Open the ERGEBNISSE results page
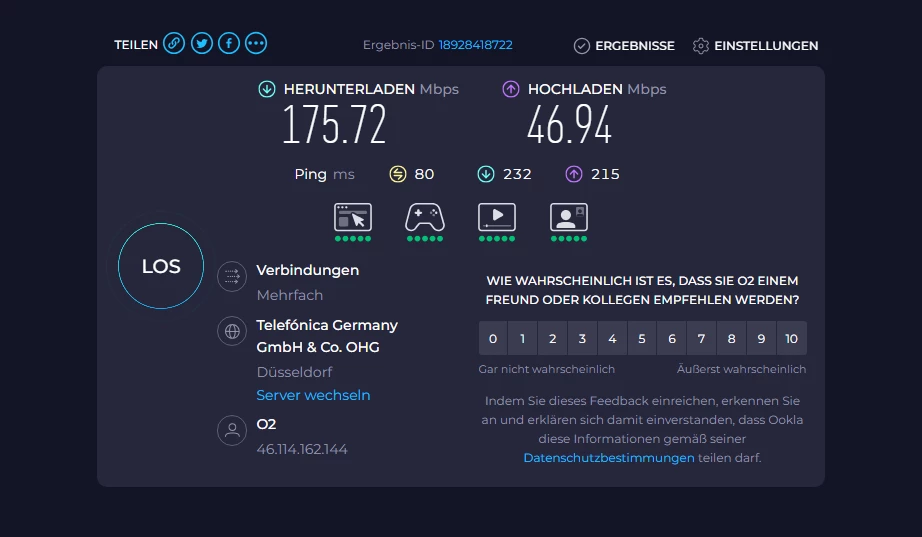 [x=634, y=46]
